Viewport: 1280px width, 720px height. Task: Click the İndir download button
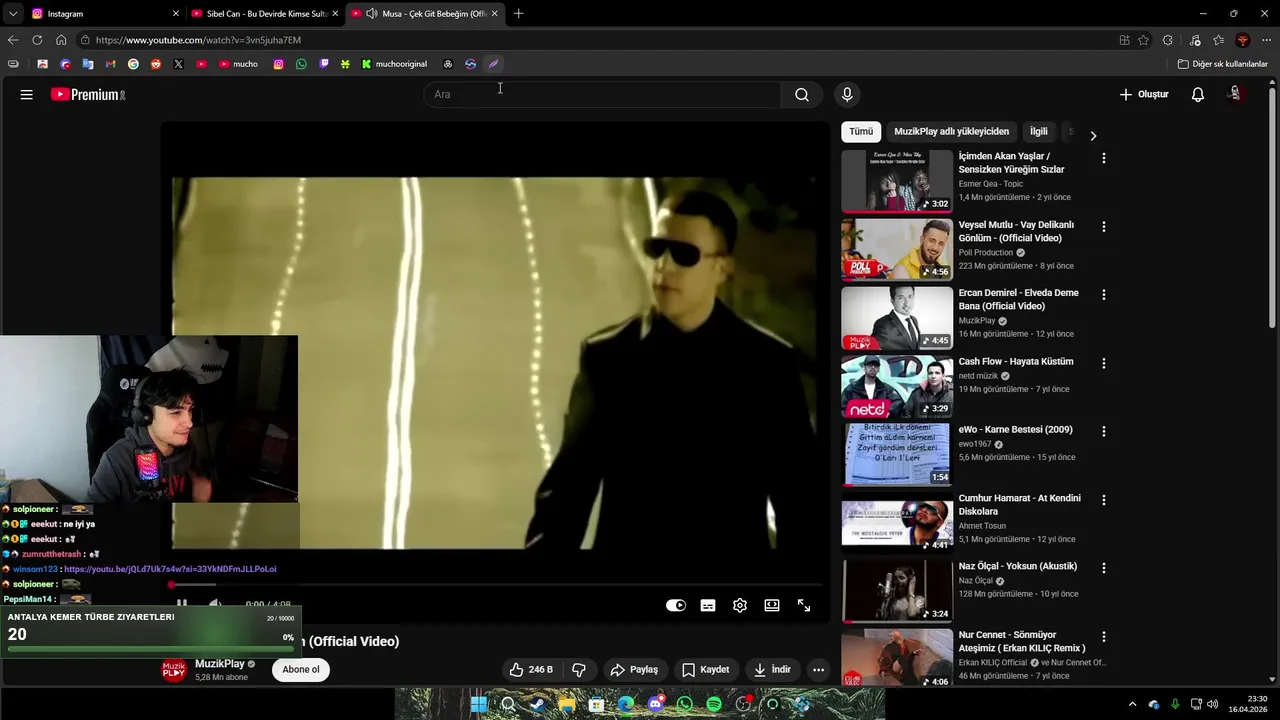pyautogui.click(x=772, y=670)
